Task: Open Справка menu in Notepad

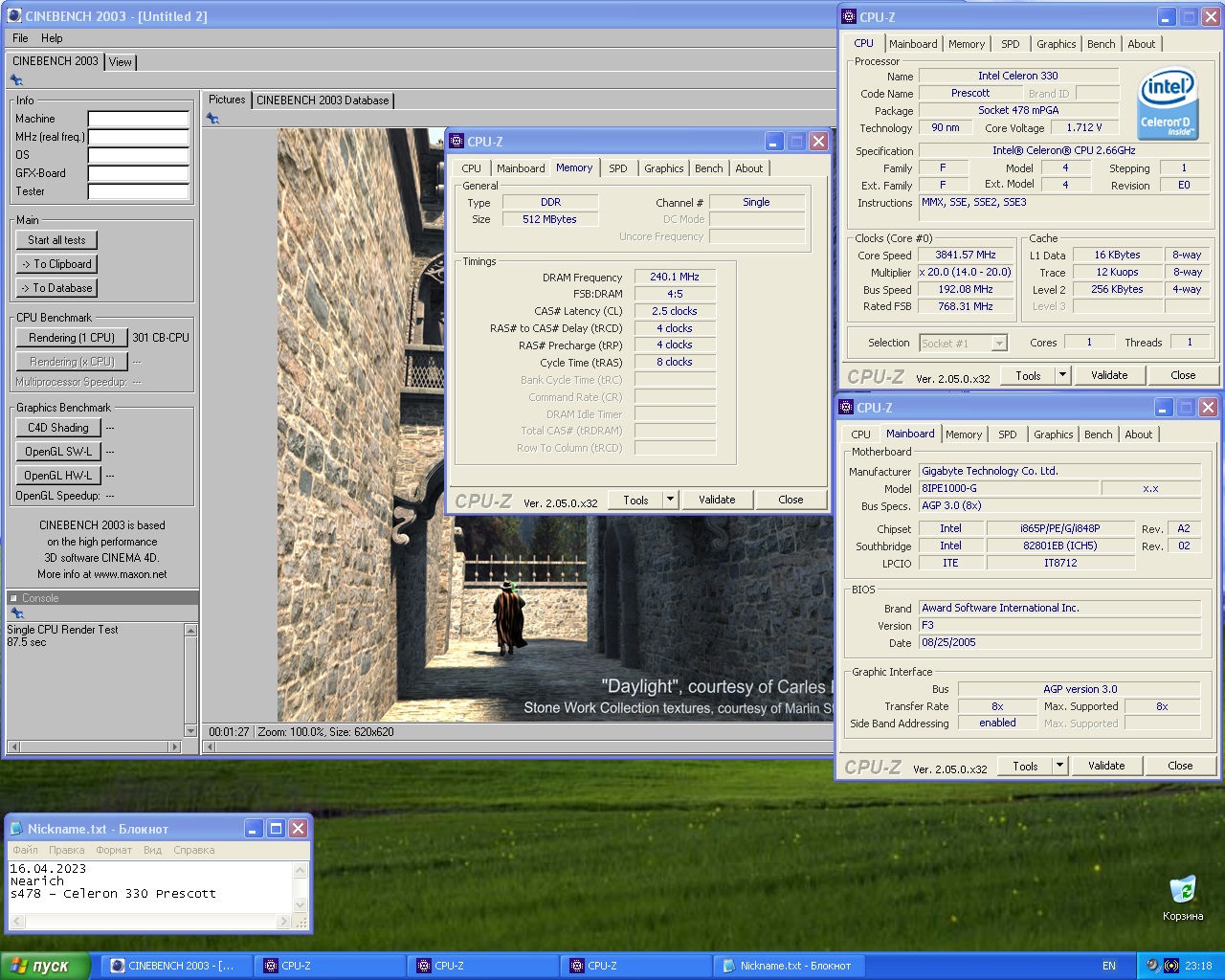Action: click(x=194, y=850)
